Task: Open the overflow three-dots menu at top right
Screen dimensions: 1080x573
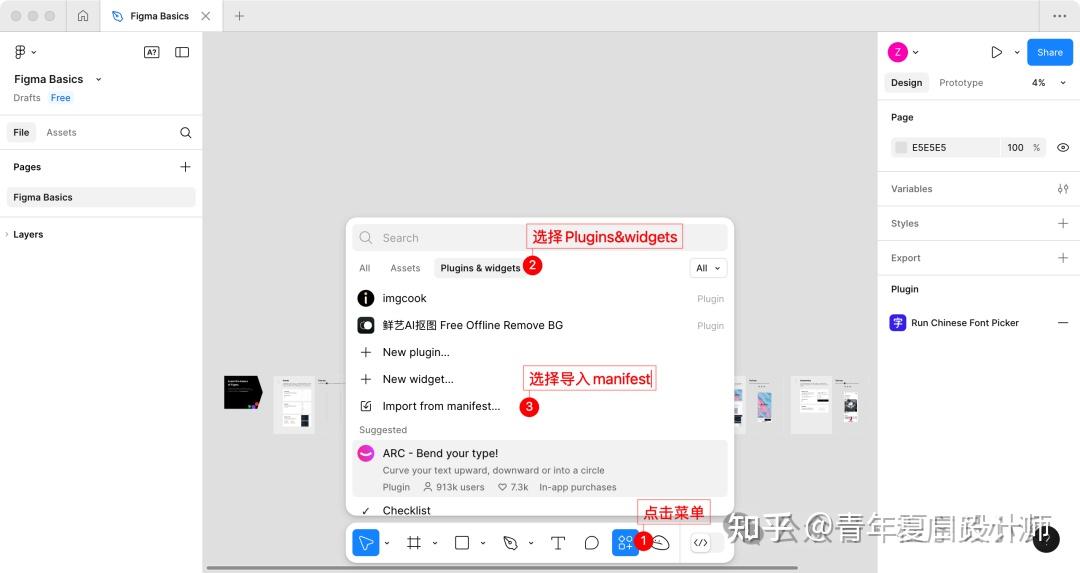Action: 1059,16
